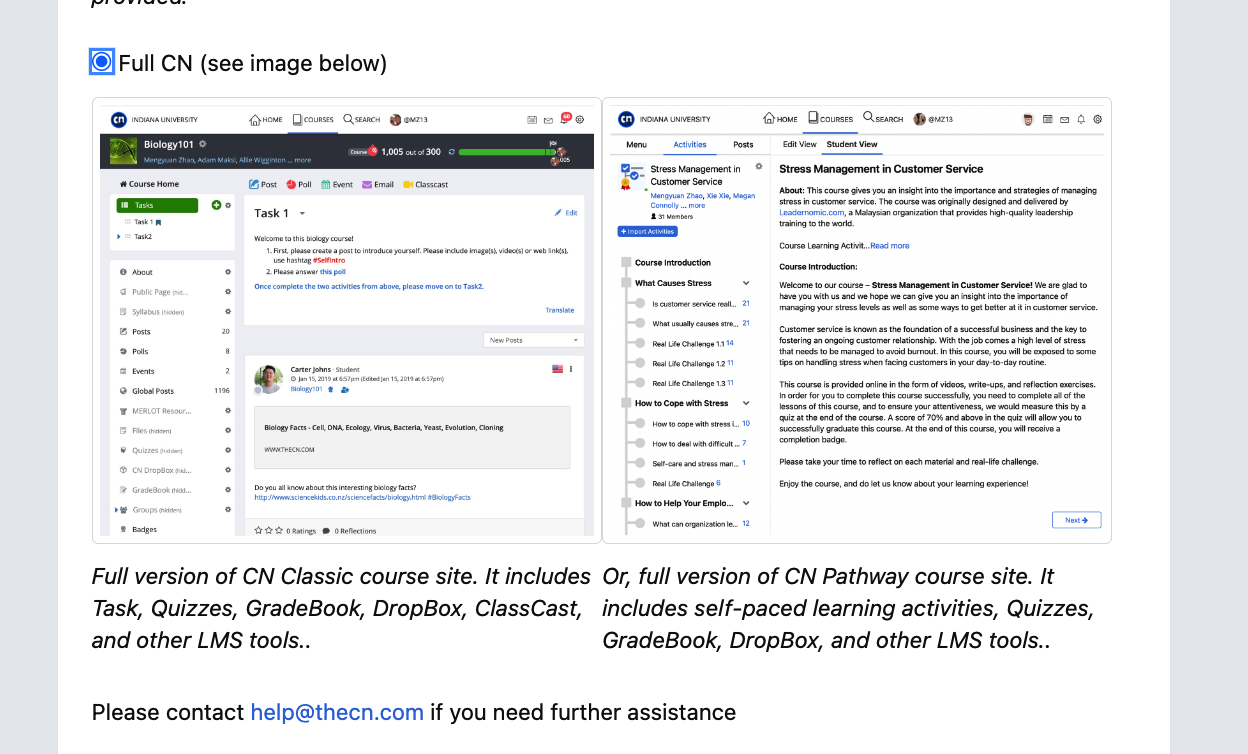Click settings gear in classic screenshot header
The width and height of the screenshot is (1248, 754).
pos(582,120)
